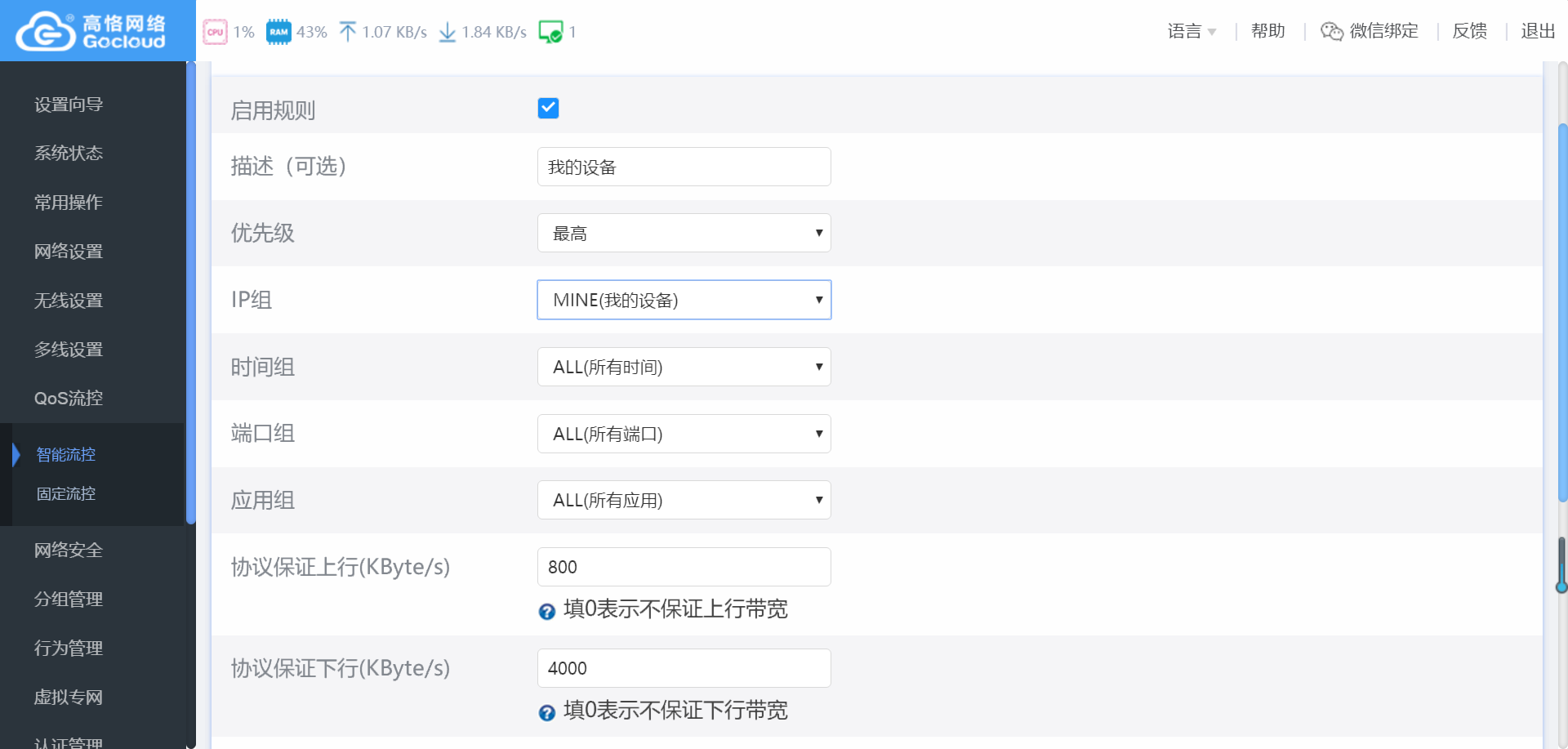Viewport: 1568px width, 749px height.
Task: Click the 退出 logout link
Action: point(1538,31)
